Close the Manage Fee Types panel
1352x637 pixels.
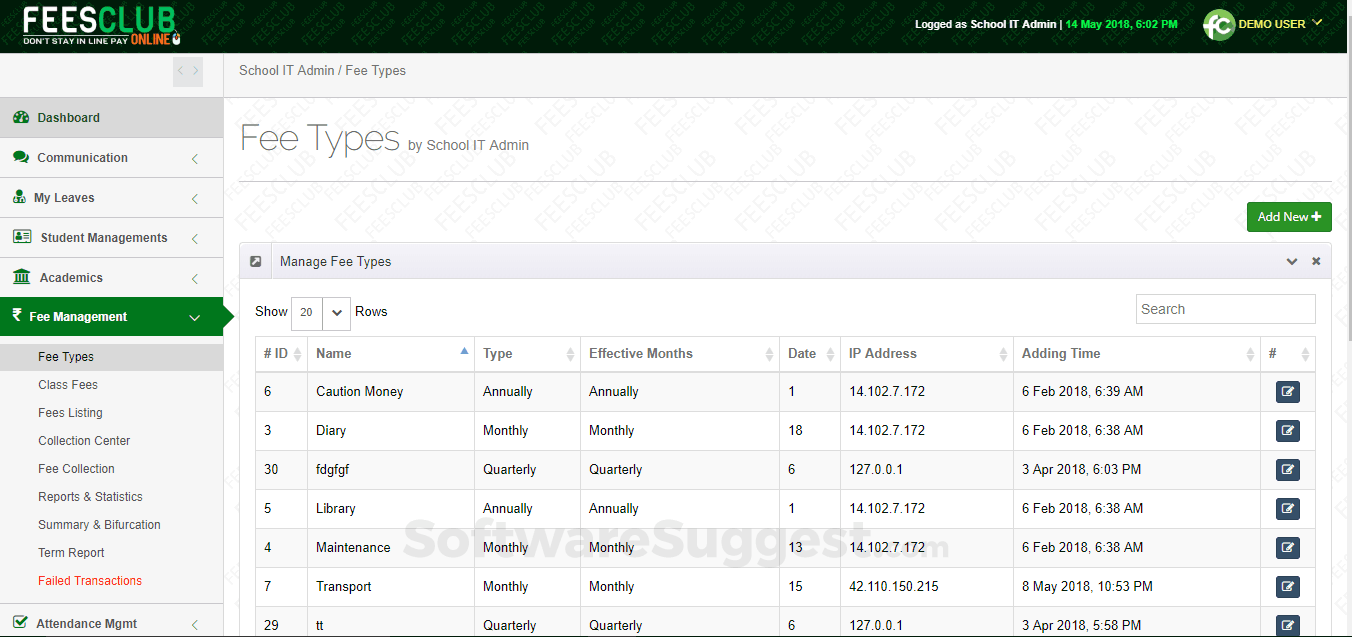pos(1316,262)
